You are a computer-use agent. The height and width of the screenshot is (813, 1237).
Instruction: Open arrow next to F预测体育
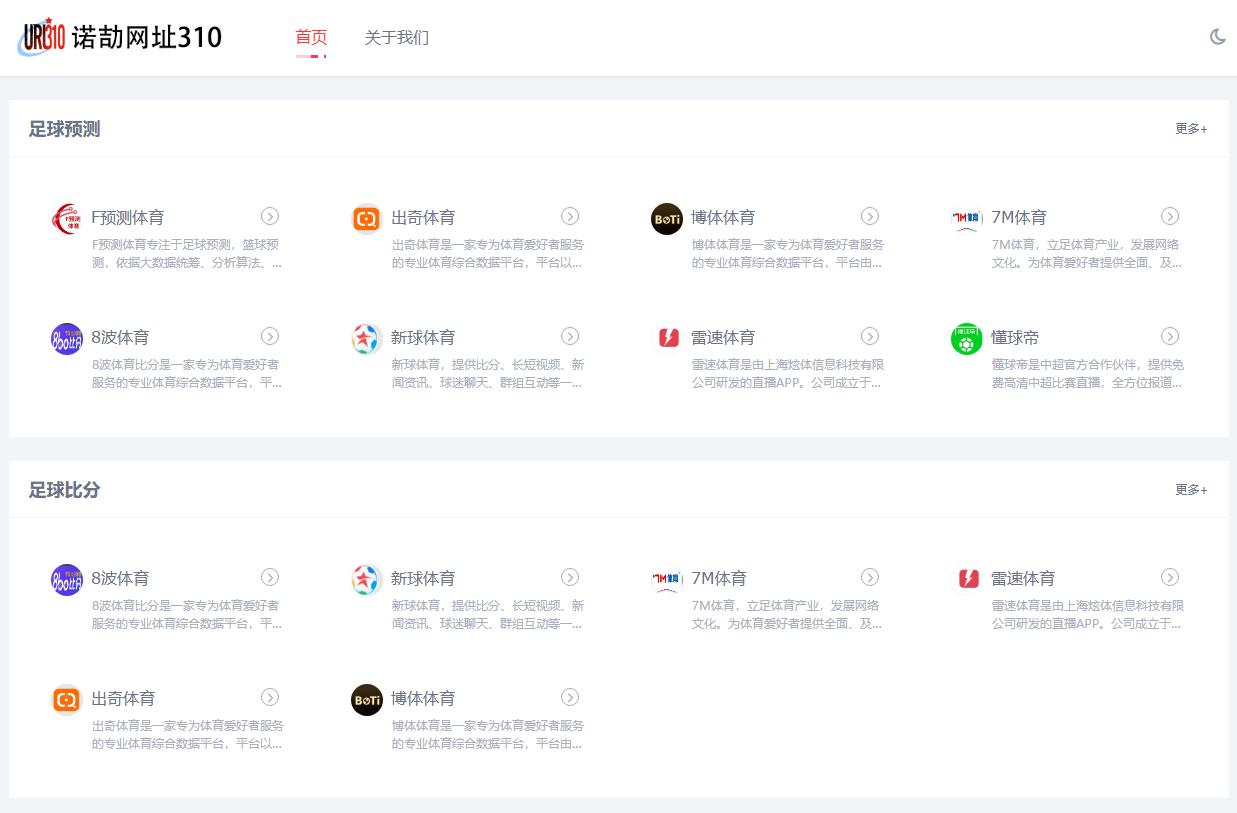(270, 216)
